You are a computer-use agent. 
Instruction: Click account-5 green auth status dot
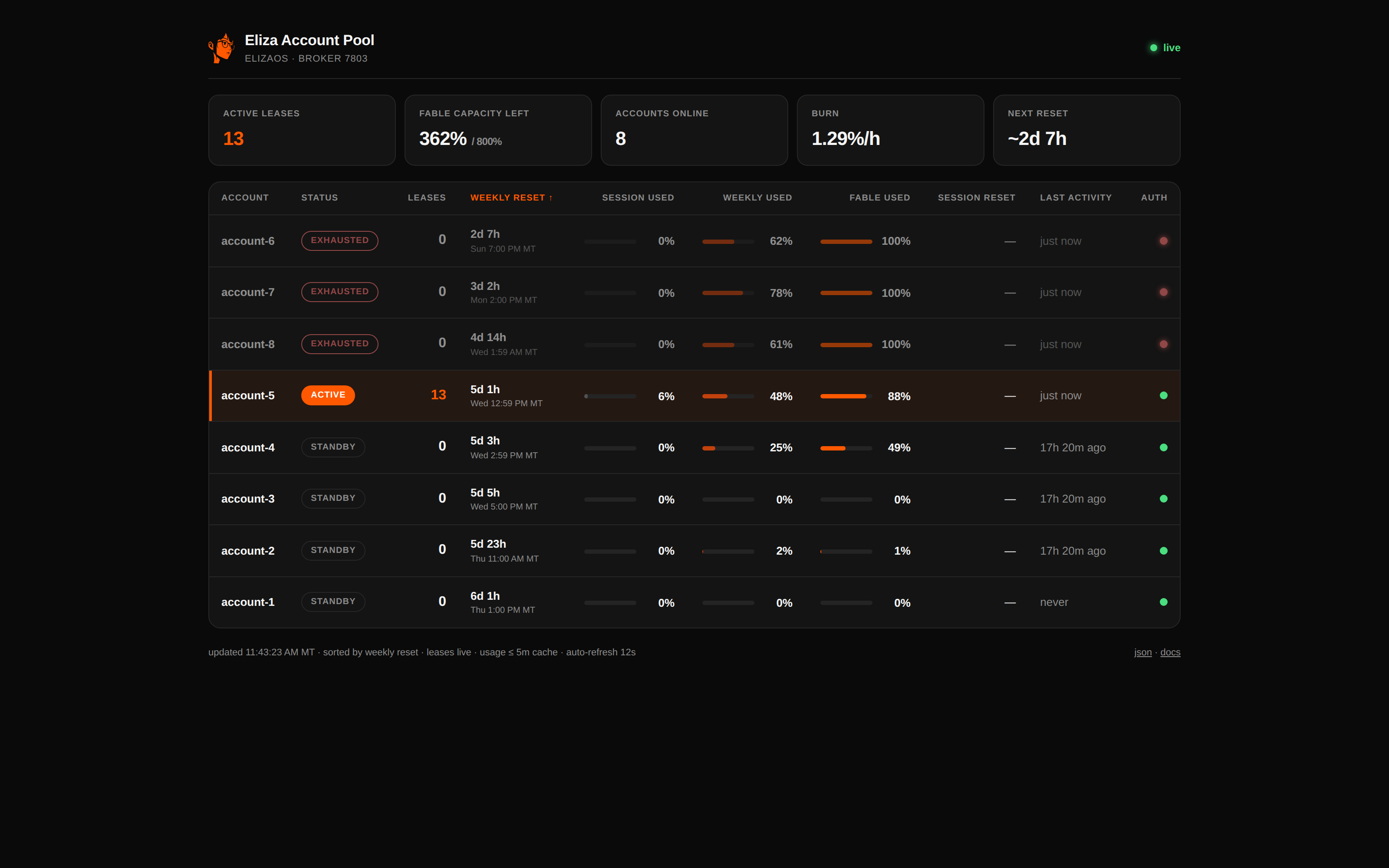[1163, 395]
